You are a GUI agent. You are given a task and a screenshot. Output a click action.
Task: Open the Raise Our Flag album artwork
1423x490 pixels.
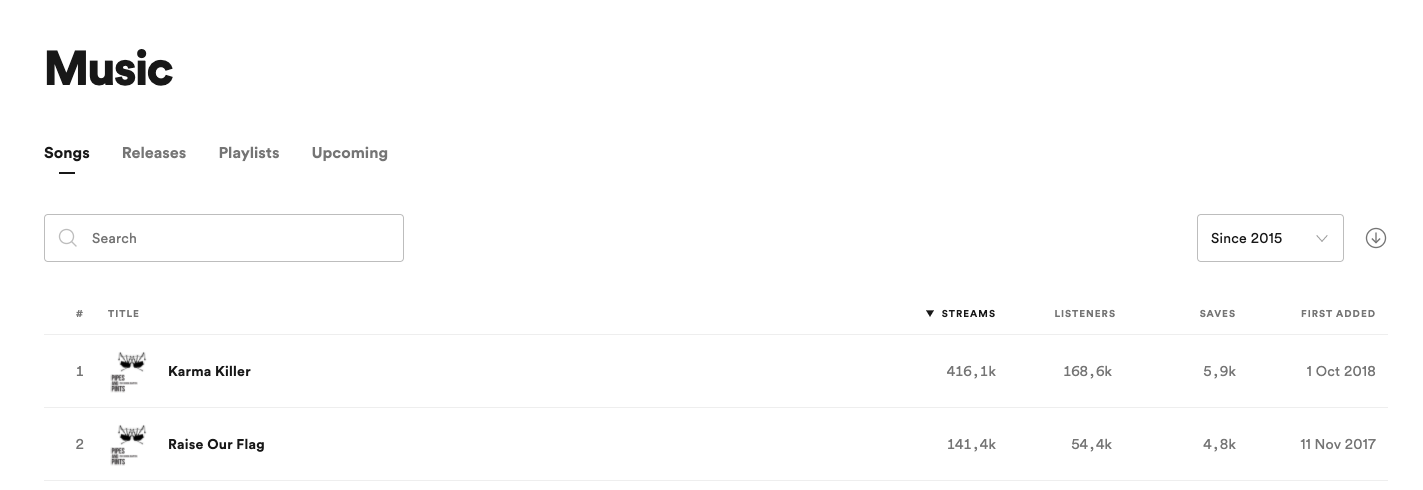point(130,444)
